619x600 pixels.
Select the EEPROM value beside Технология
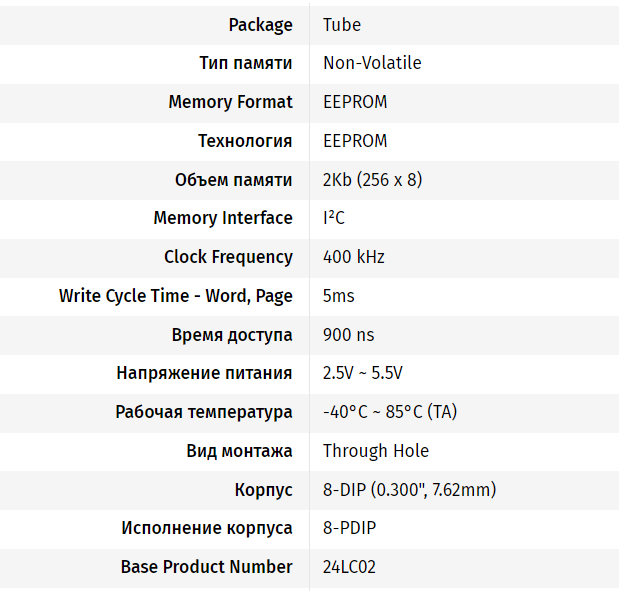355,141
